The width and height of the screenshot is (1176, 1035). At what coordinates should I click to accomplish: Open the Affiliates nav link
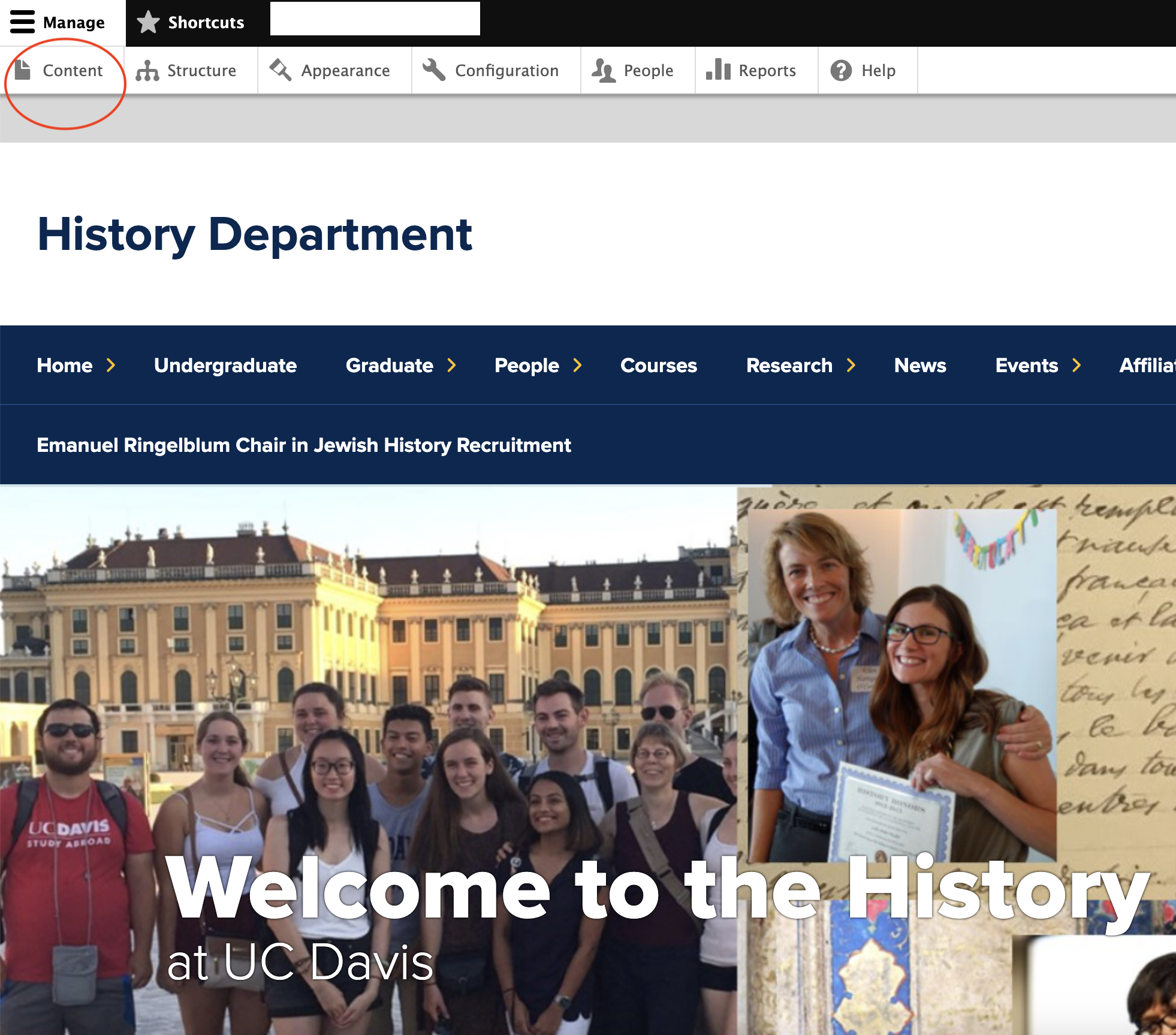tap(1147, 366)
